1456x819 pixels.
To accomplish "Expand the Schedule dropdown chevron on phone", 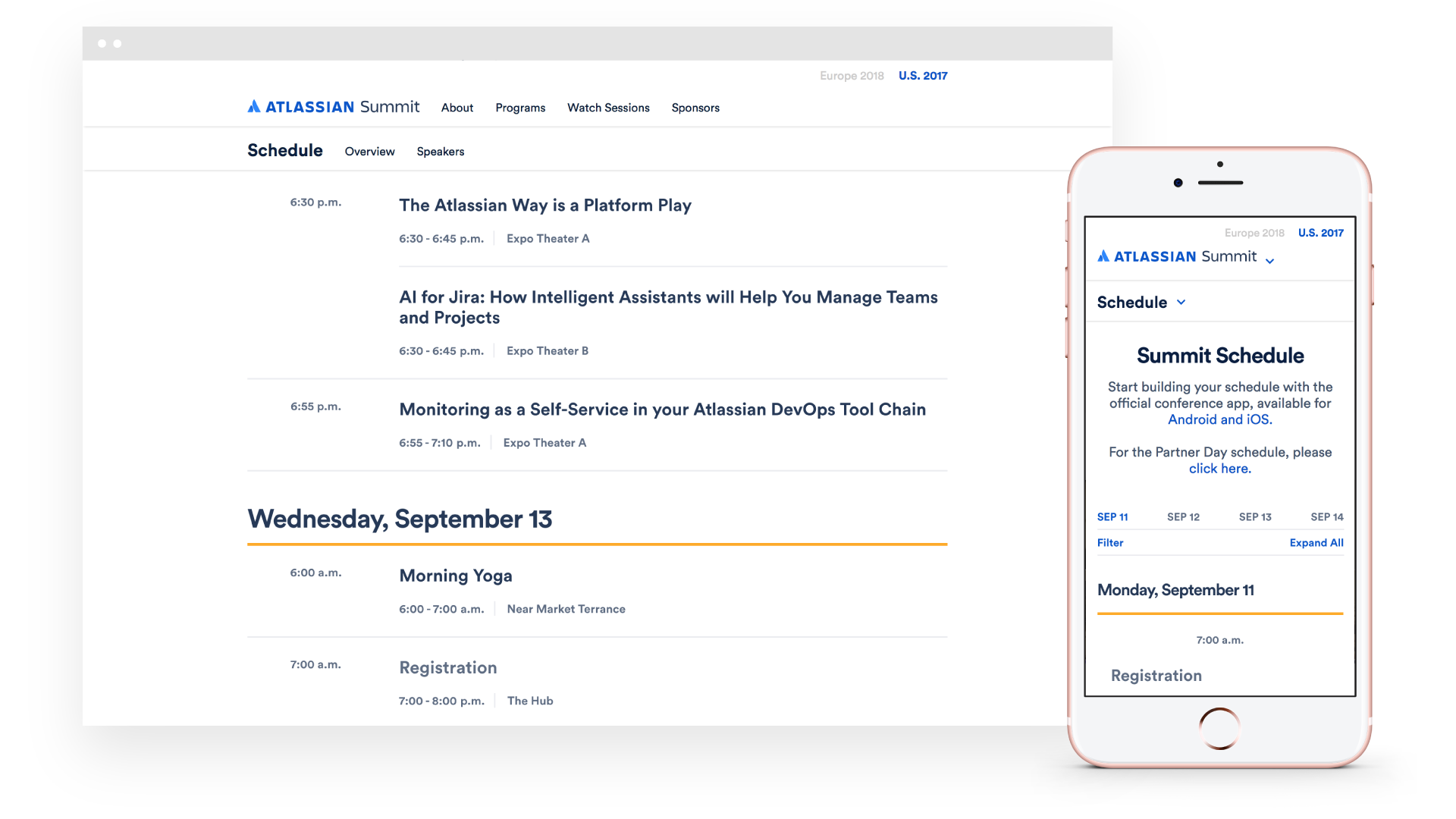I will click(x=1181, y=302).
